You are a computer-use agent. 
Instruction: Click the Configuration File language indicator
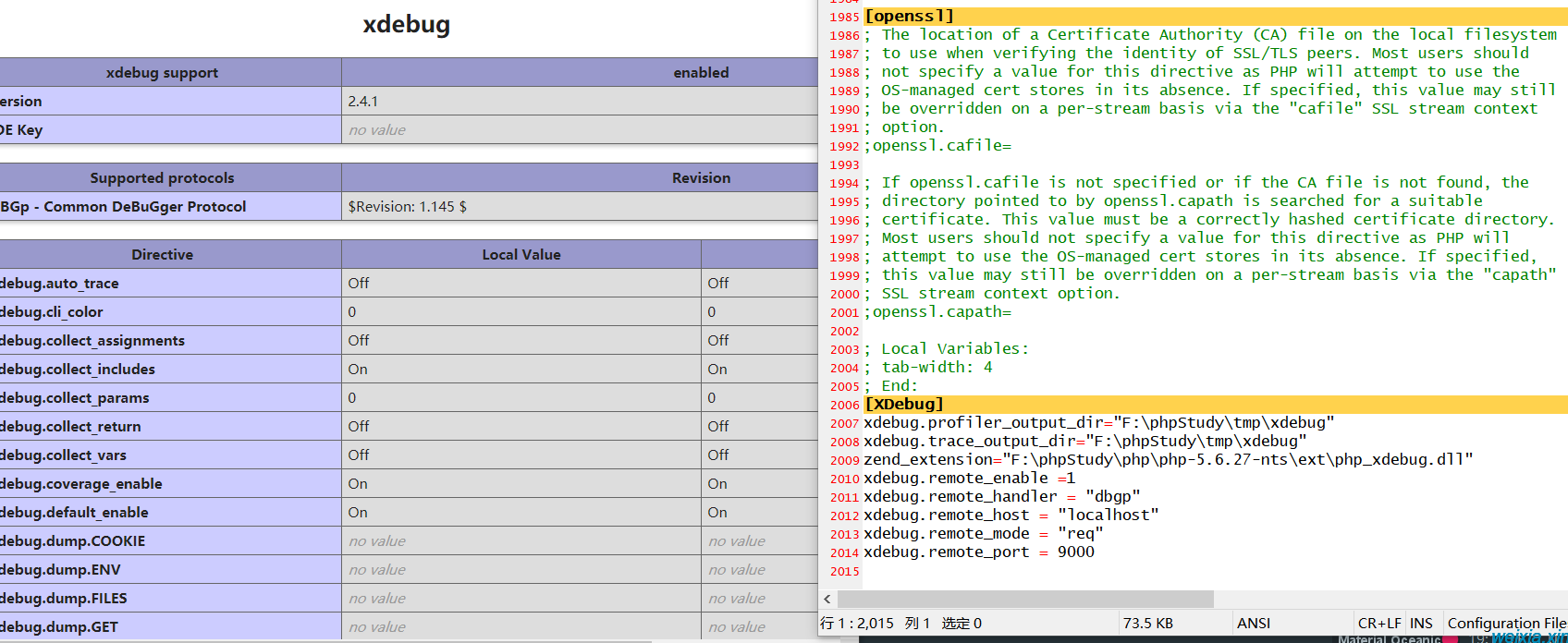tap(1507, 624)
